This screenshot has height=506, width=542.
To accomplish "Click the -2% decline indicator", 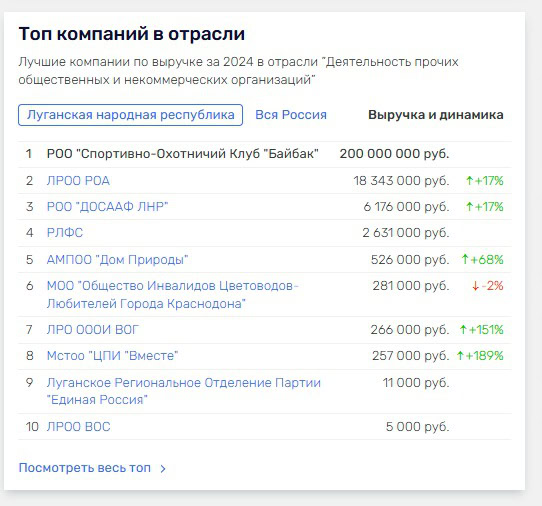I will point(488,285).
